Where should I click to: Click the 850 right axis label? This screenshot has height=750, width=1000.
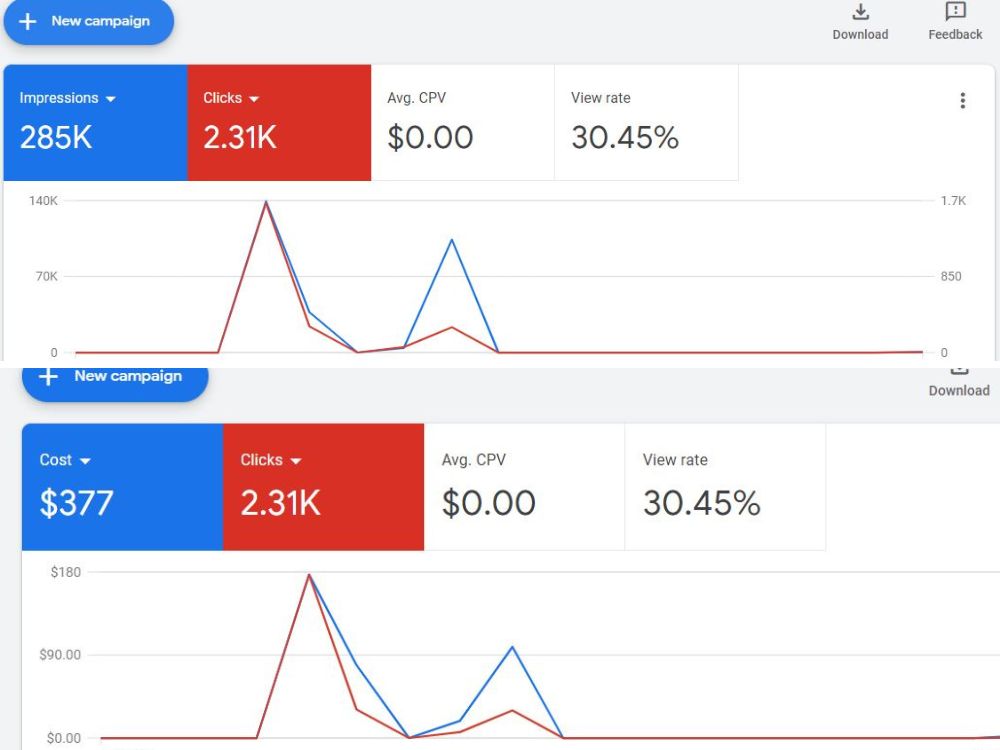pyautogui.click(x=951, y=276)
